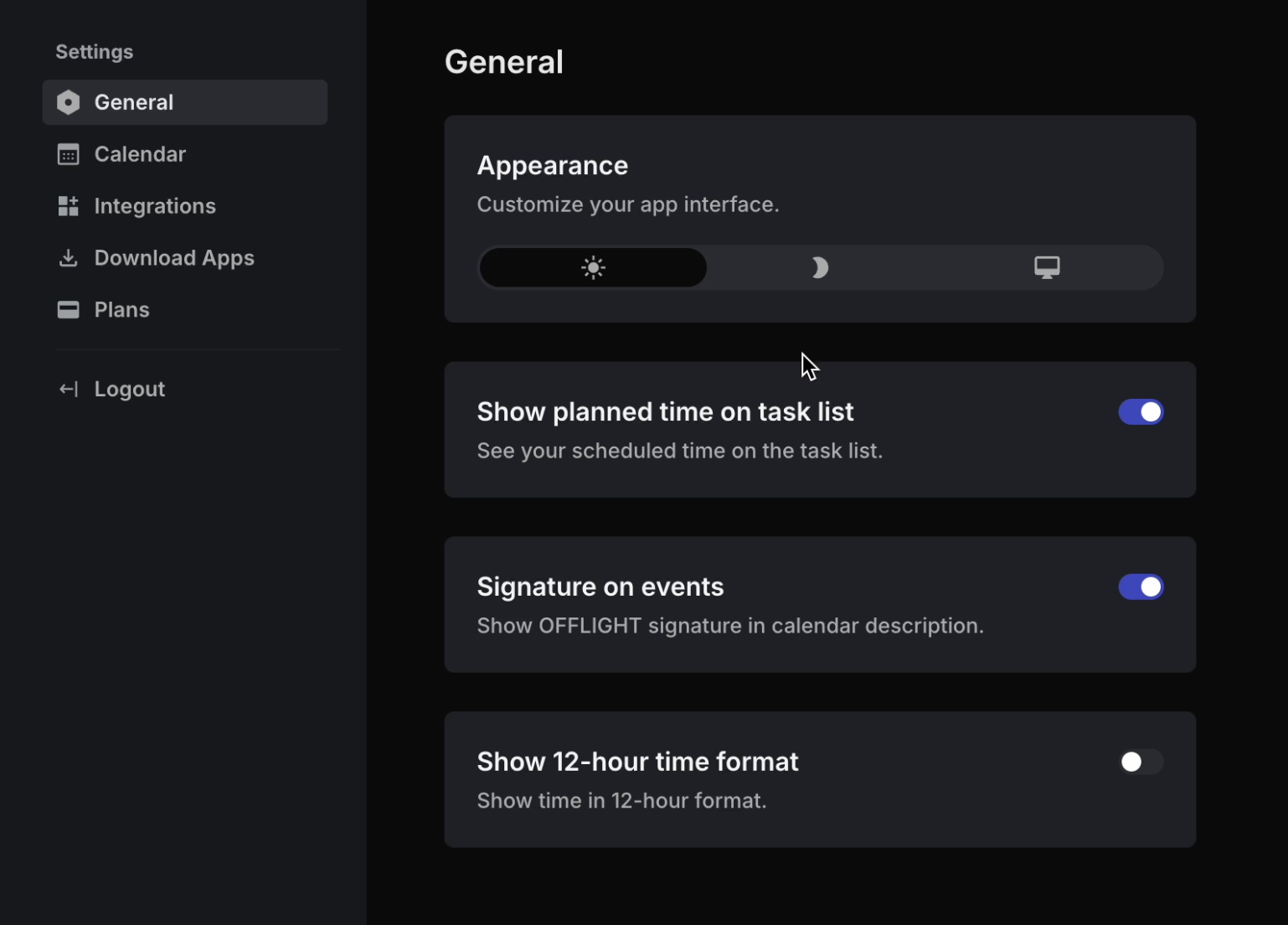Viewport: 1288px width, 925px height.
Task: Click the Appearance section heading
Action: click(552, 166)
